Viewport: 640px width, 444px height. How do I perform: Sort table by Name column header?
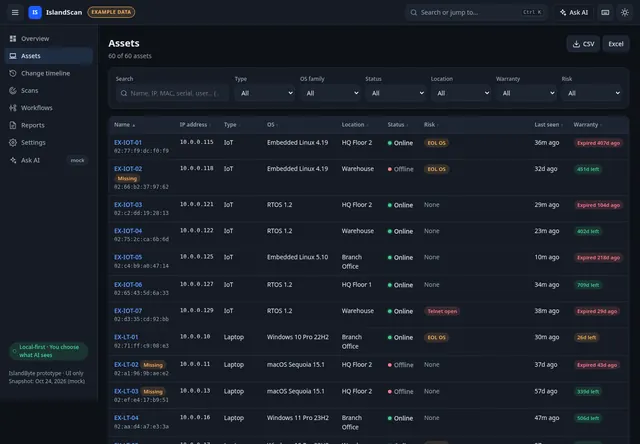[x=124, y=124]
